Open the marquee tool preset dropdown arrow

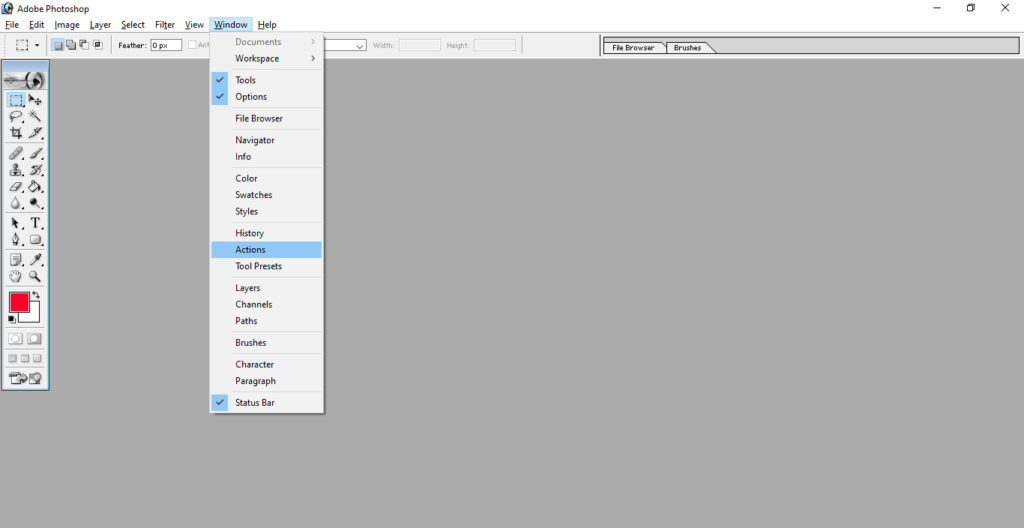37,45
